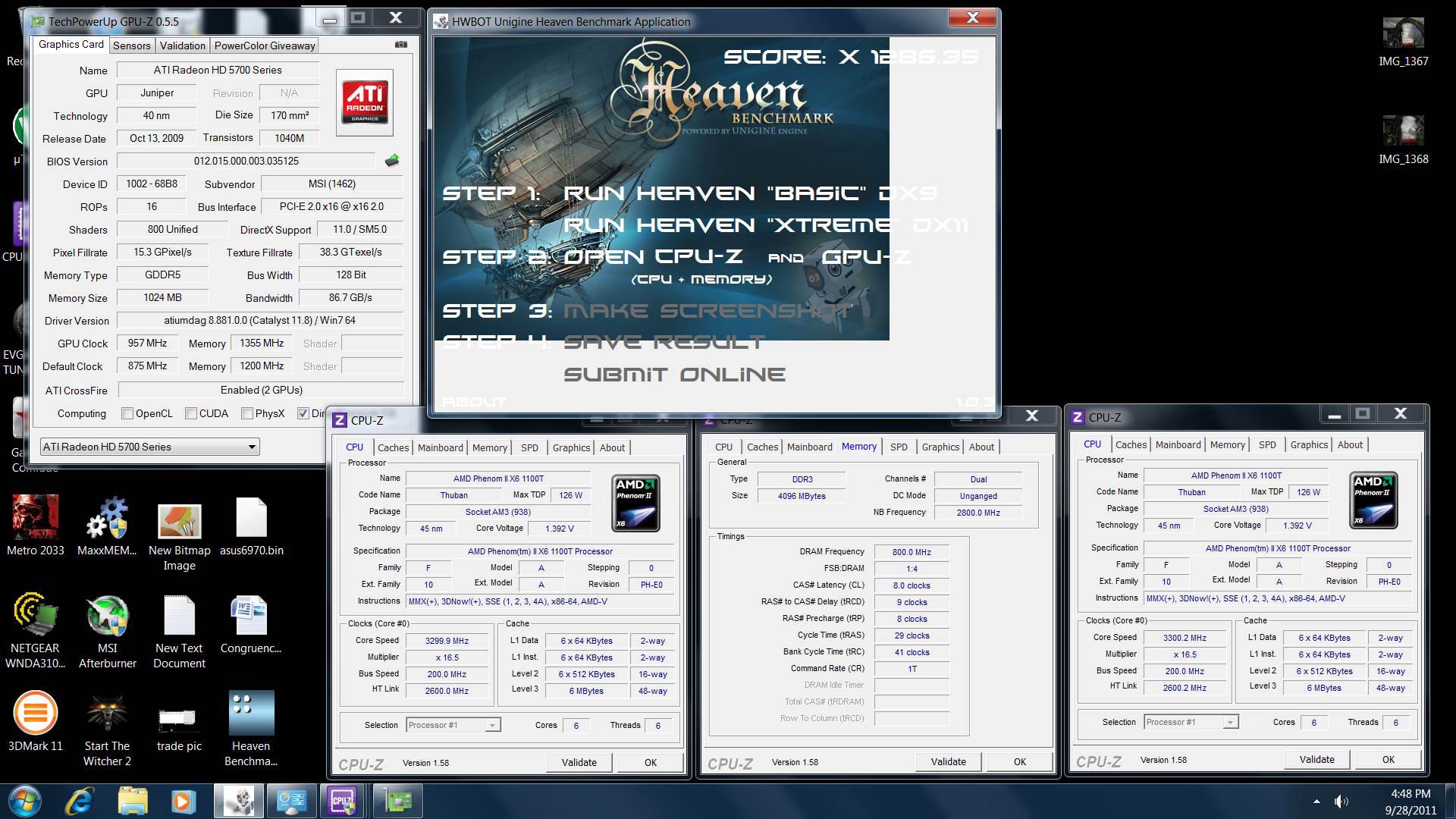Switch to GPU-Z taskbar item
The image size is (1456, 819).
(397, 801)
